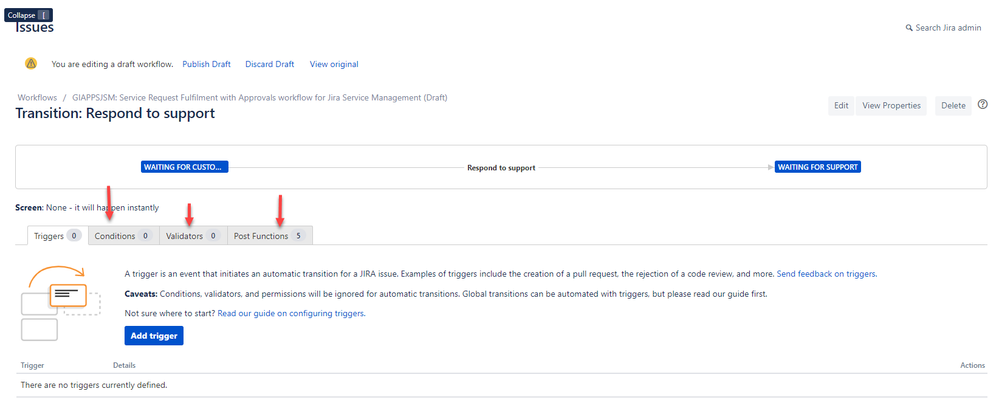Switch to the Post Functions tab
Viewport: 999px width, 399px height.
[270, 236]
